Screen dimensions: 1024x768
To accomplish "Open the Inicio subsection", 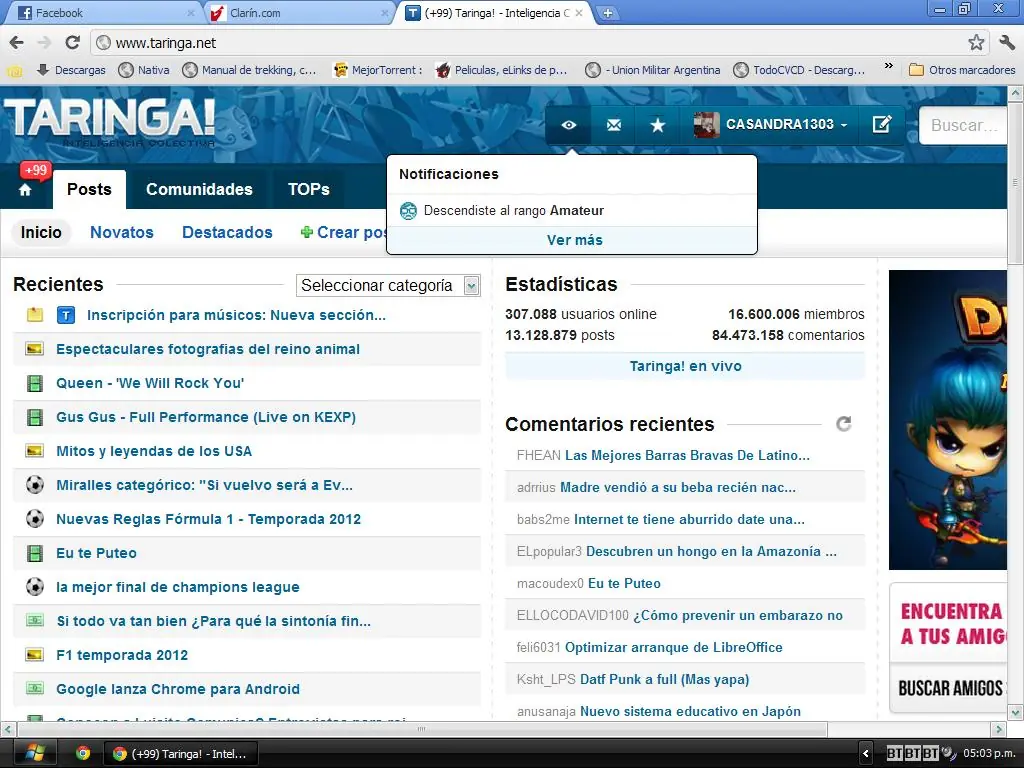I will (40, 232).
